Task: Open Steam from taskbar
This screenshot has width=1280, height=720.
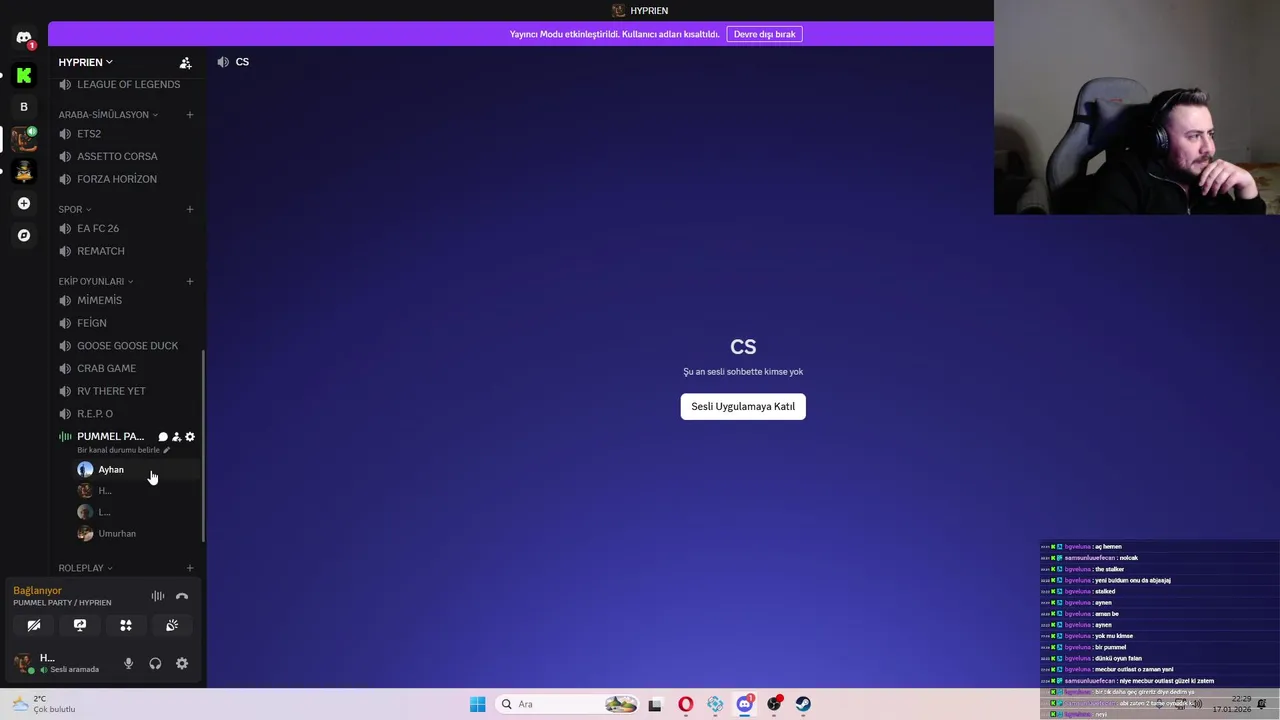Action: pos(803,704)
